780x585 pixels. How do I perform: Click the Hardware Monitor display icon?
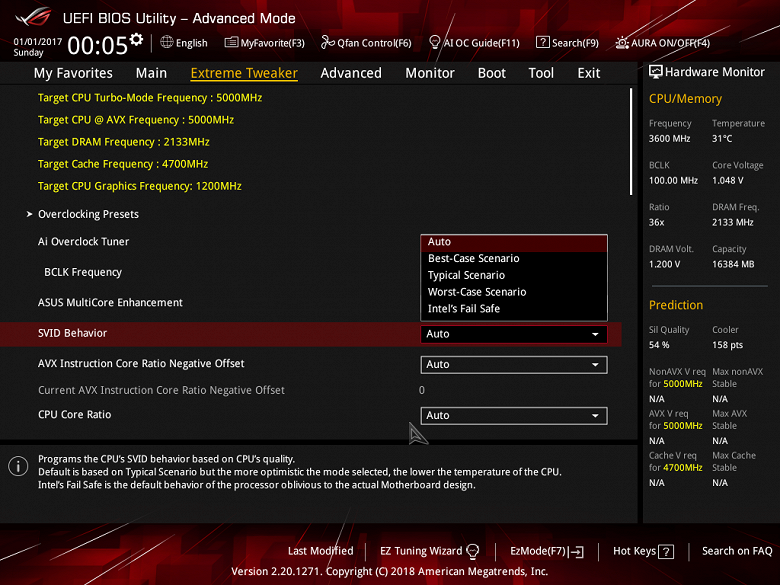(656, 72)
